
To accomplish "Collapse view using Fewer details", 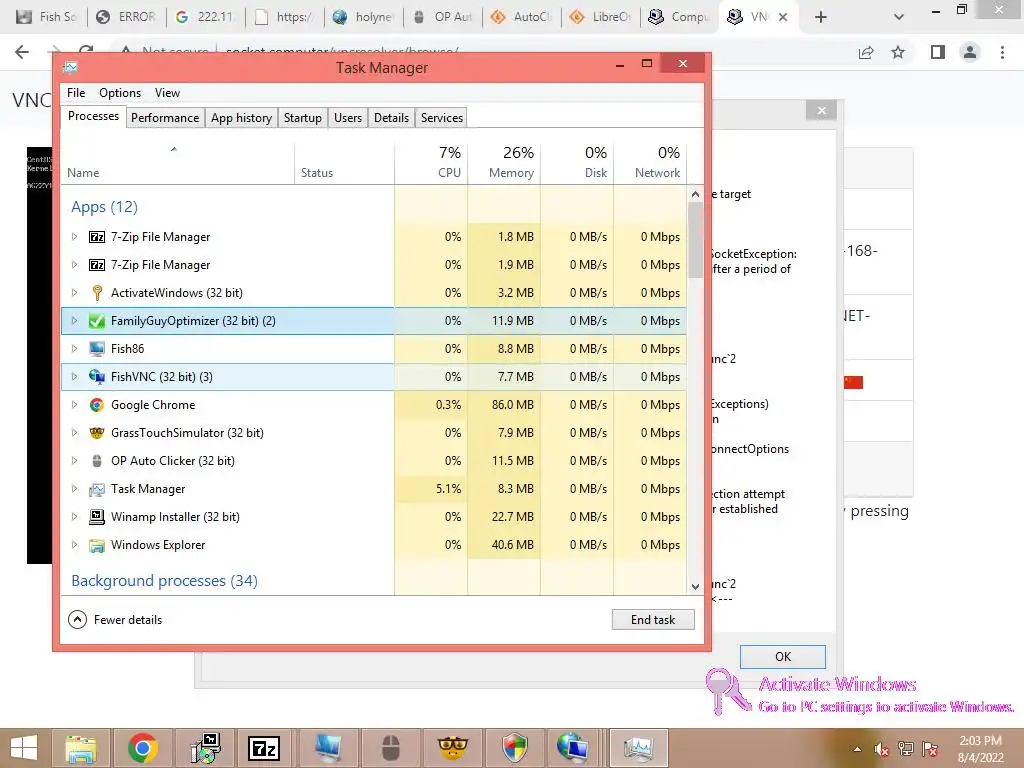I will point(116,620).
